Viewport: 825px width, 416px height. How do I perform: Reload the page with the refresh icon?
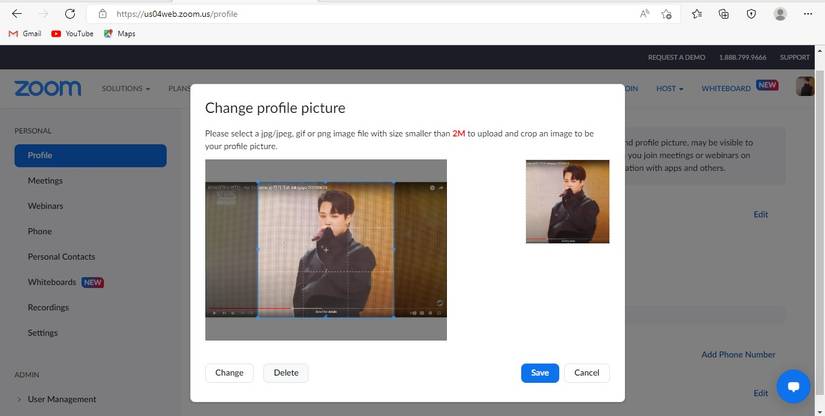70,14
